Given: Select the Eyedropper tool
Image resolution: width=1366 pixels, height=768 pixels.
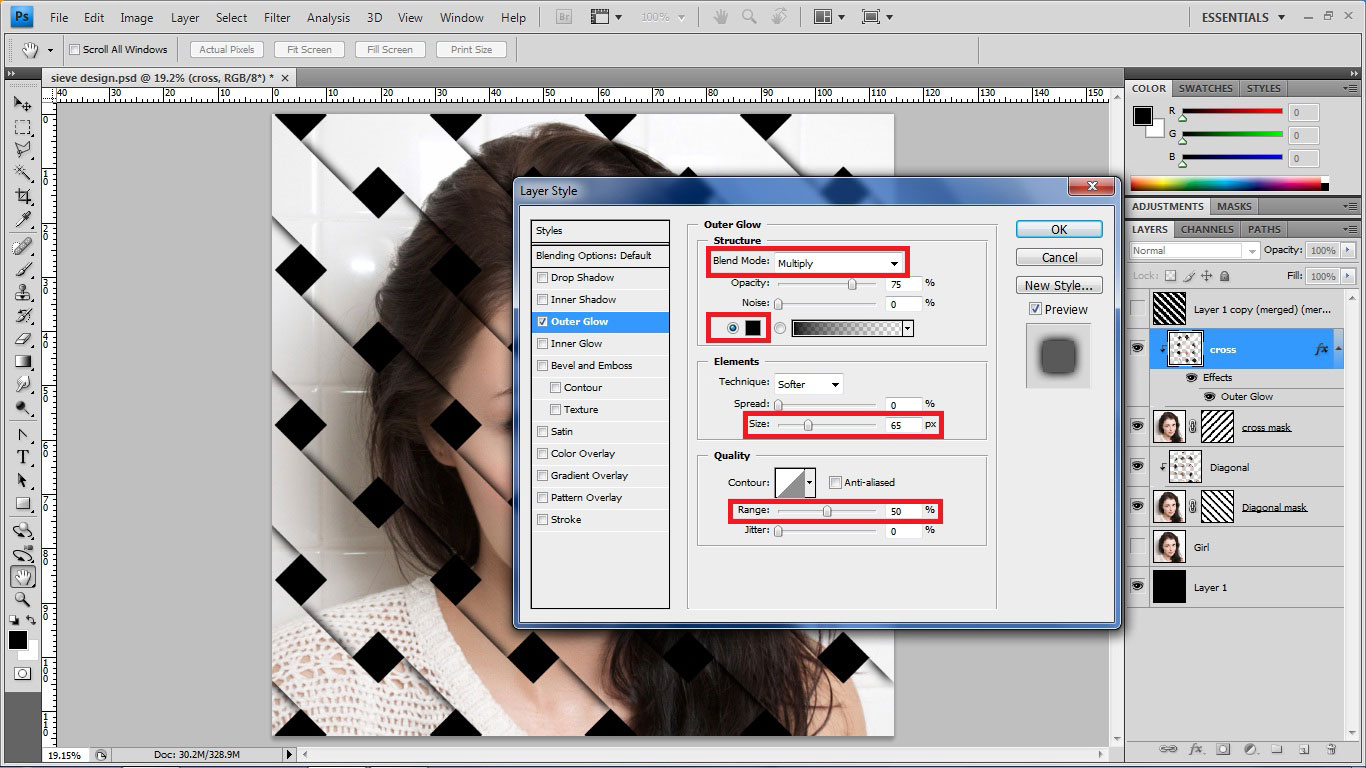Looking at the screenshot, I should click(x=22, y=220).
